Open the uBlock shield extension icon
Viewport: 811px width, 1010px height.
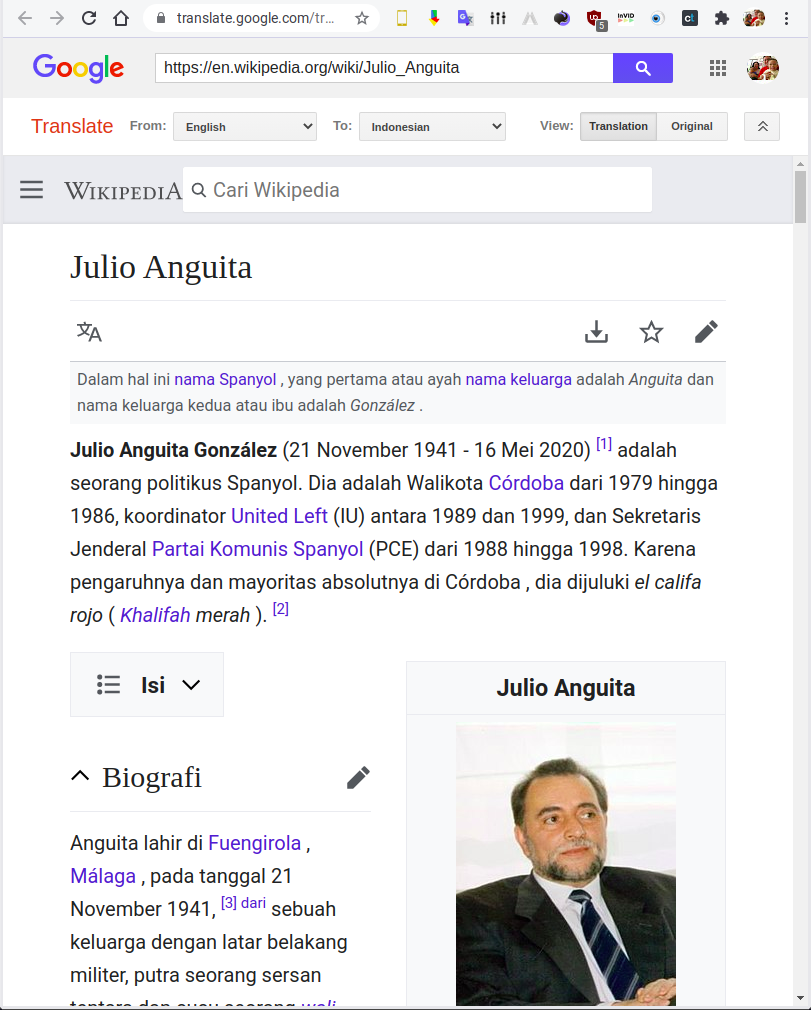595,19
